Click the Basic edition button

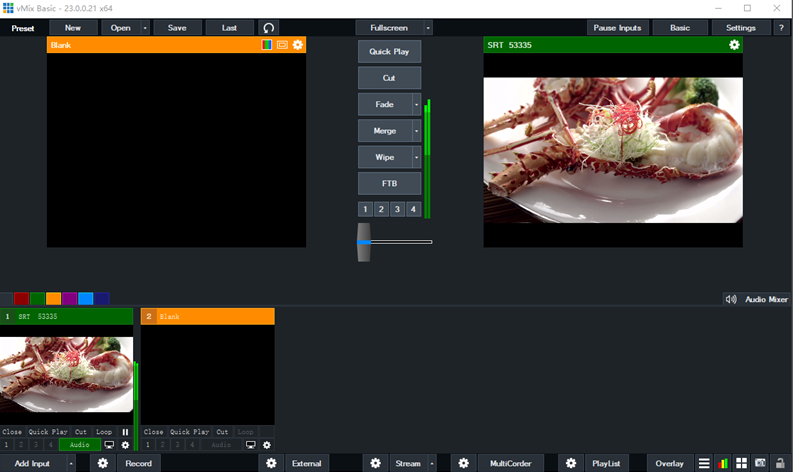click(x=680, y=28)
